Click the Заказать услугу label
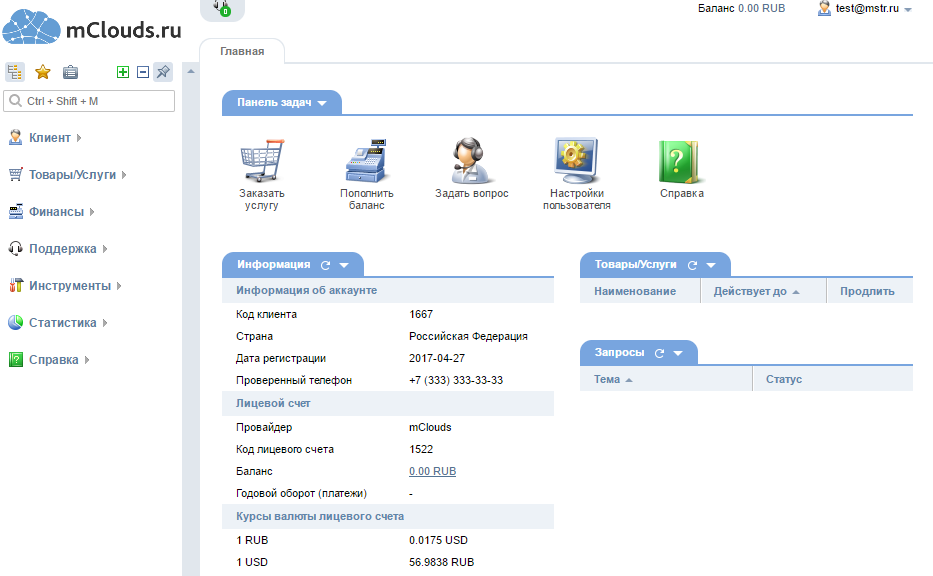933x576 pixels. point(262,199)
